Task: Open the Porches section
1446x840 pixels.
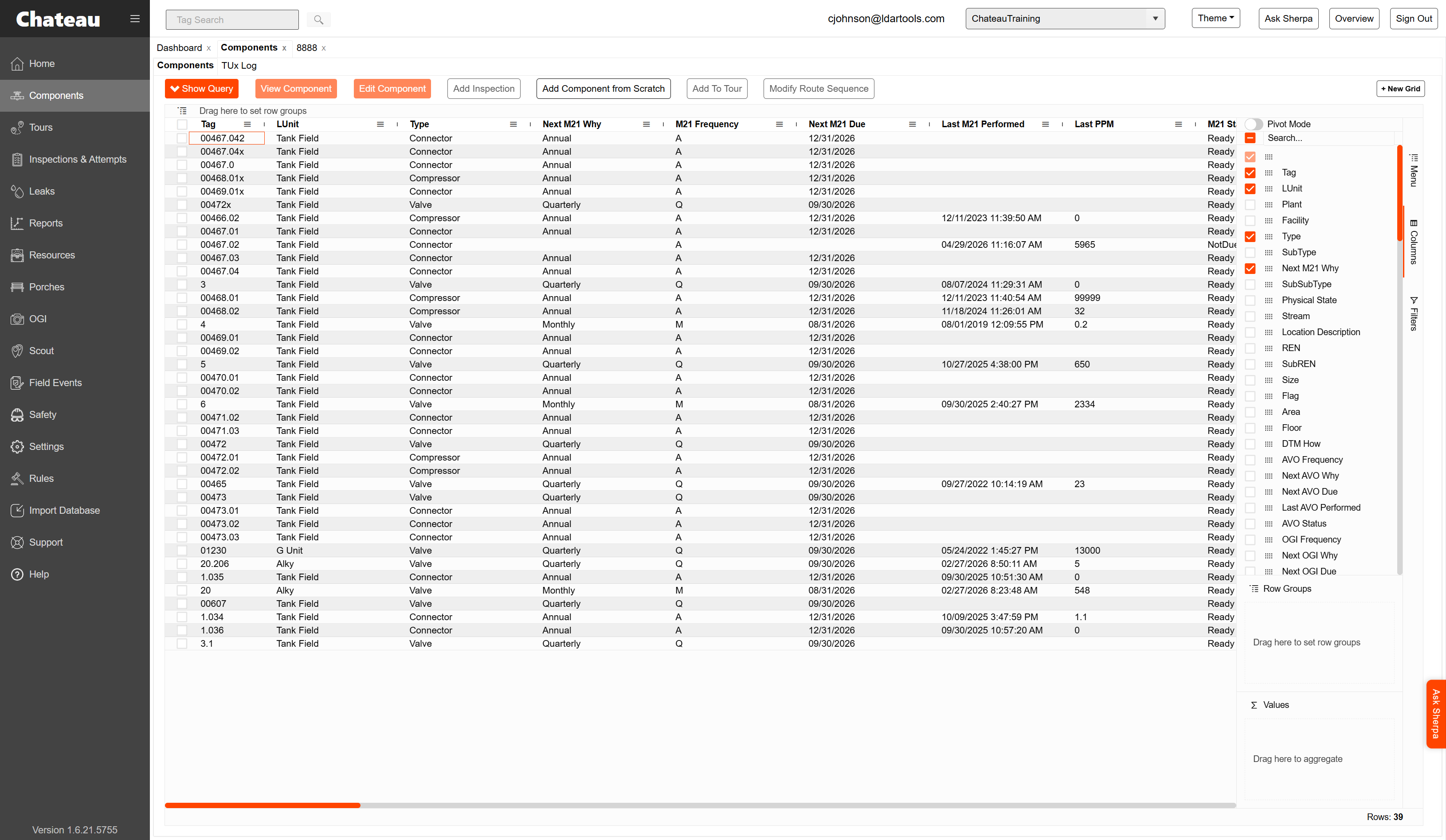Action: pos(74,287)
